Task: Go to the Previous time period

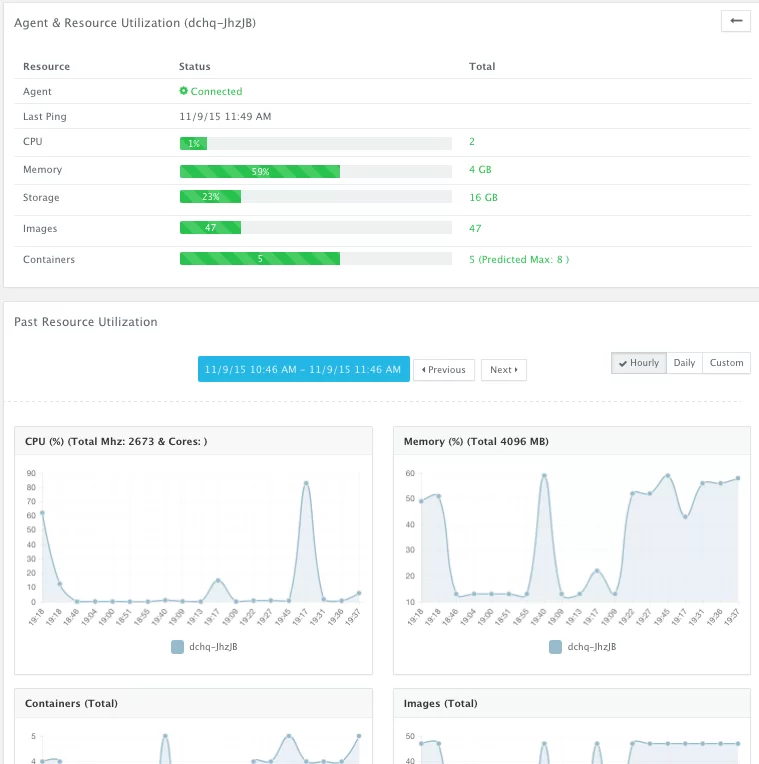Action: tap(444, 370)
